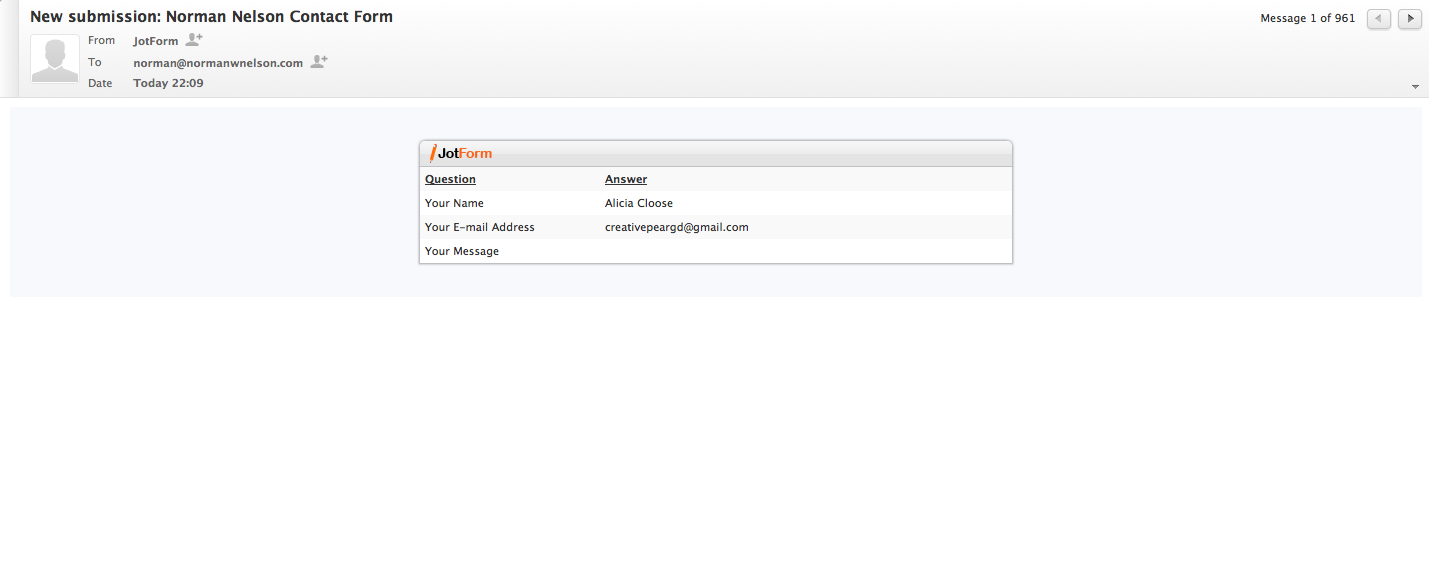
Task: Click the Your E-mail Address label
Action: coord(479,227)
